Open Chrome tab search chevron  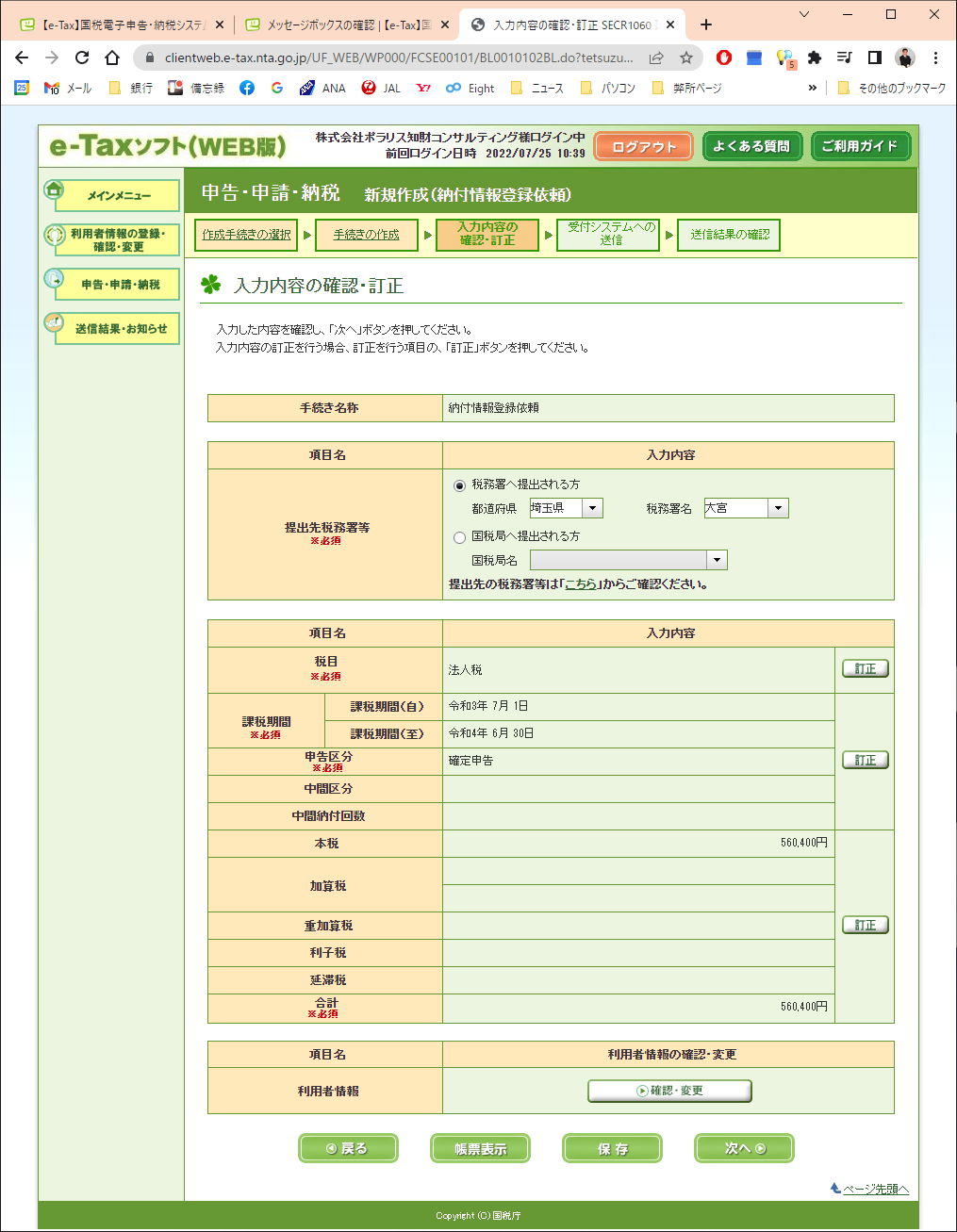click(x=803, y=14)
